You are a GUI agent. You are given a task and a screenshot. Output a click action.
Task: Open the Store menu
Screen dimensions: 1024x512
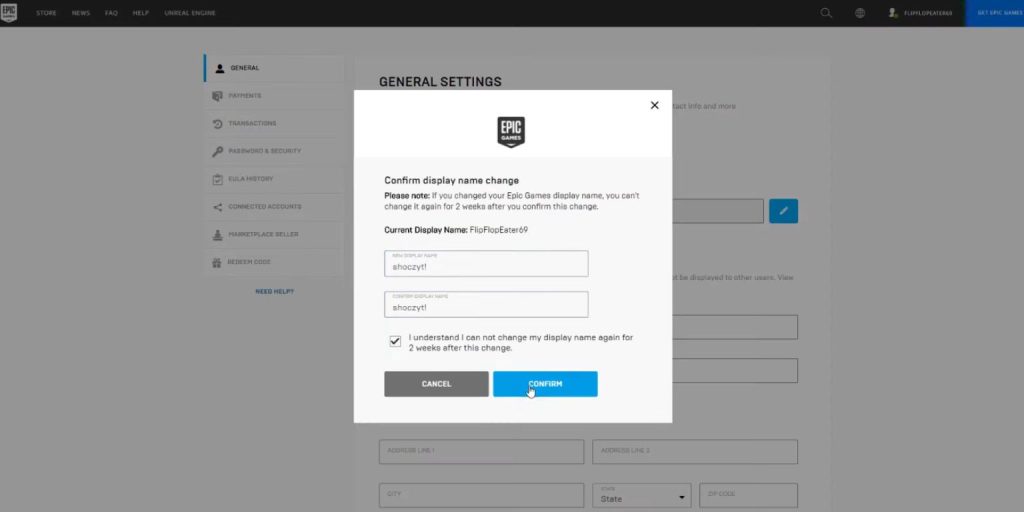(x=46, y=13)
